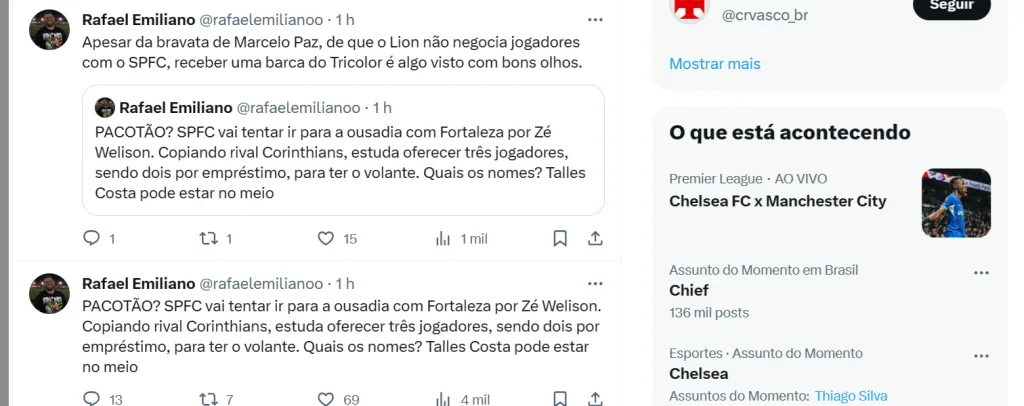Open more options on first post
The width and height of the screenshot is (1024, 406).
click(595, 20)
